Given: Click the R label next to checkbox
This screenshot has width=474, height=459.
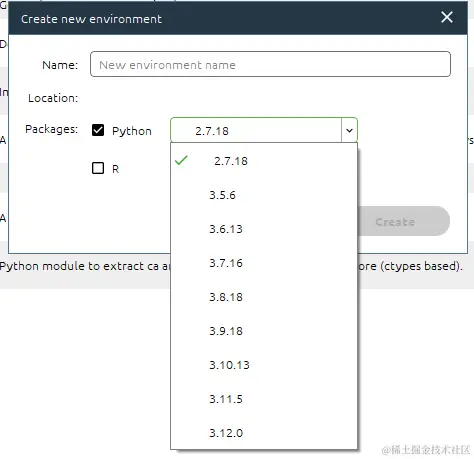Looking at the screenshot, I should [115, 169].
